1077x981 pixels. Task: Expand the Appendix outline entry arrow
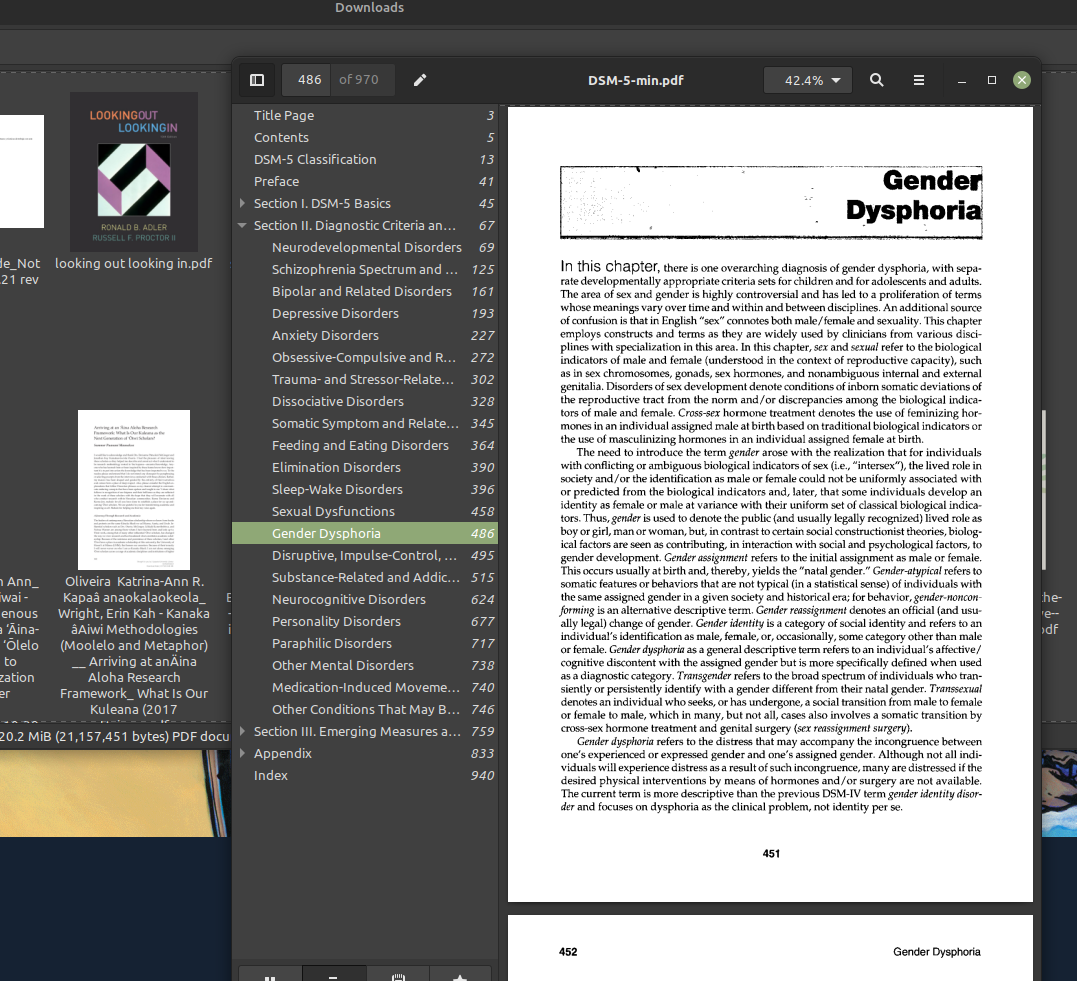(242, 754)
